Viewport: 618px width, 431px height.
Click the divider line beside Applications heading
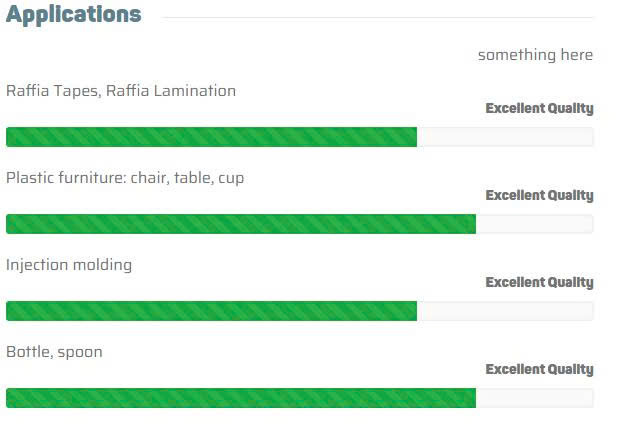coord(378,17)
